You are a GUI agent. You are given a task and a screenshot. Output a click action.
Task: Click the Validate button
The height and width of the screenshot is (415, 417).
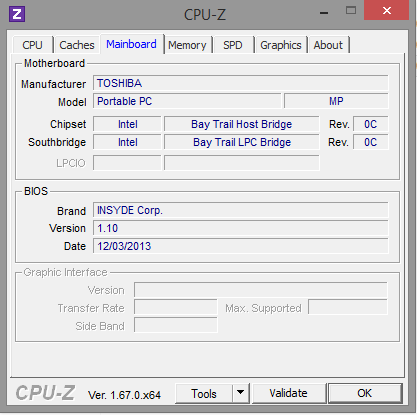pyautogui.click(x=289, y=393)
